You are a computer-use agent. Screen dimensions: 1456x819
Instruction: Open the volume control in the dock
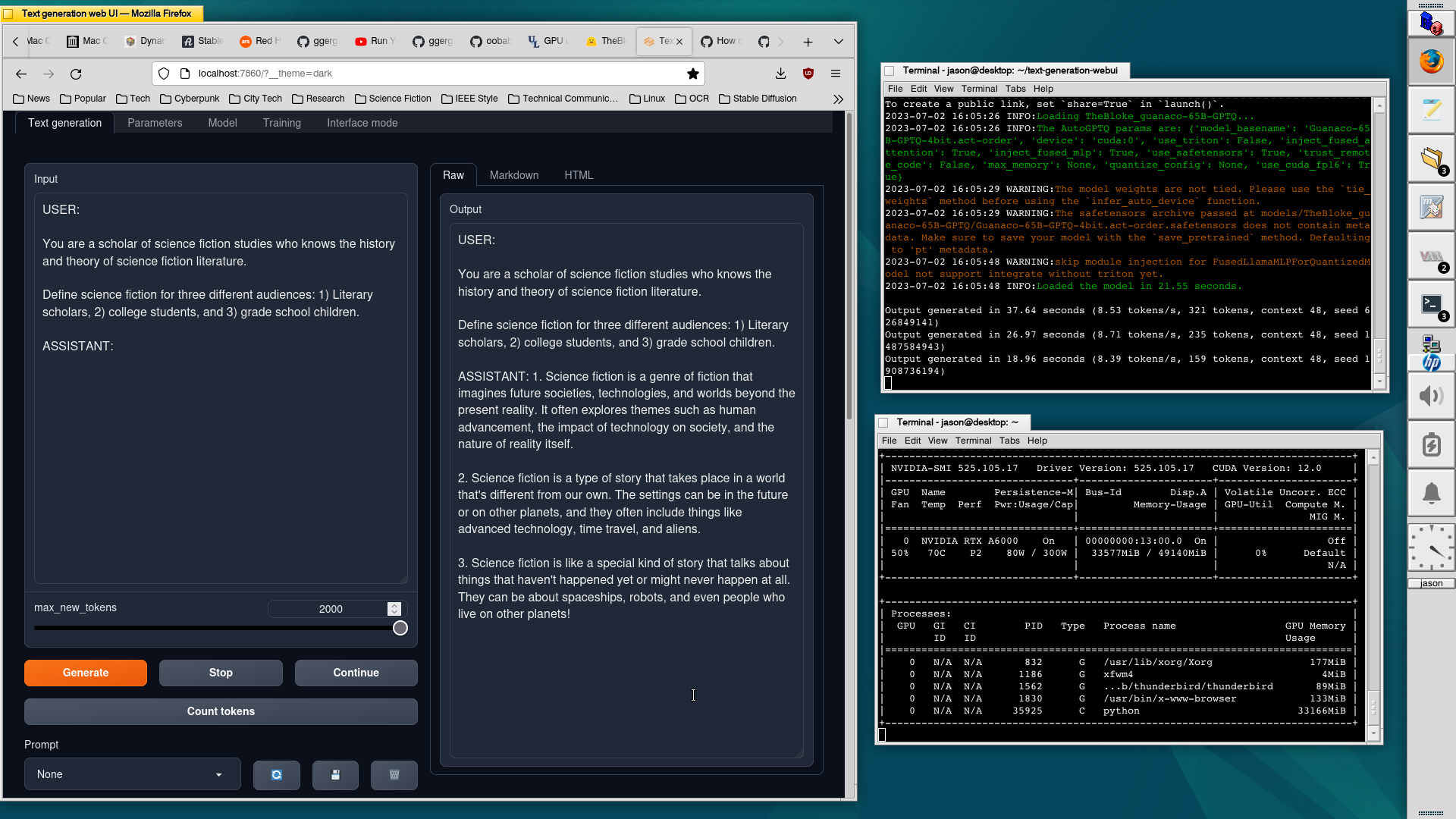(1431, 395)
